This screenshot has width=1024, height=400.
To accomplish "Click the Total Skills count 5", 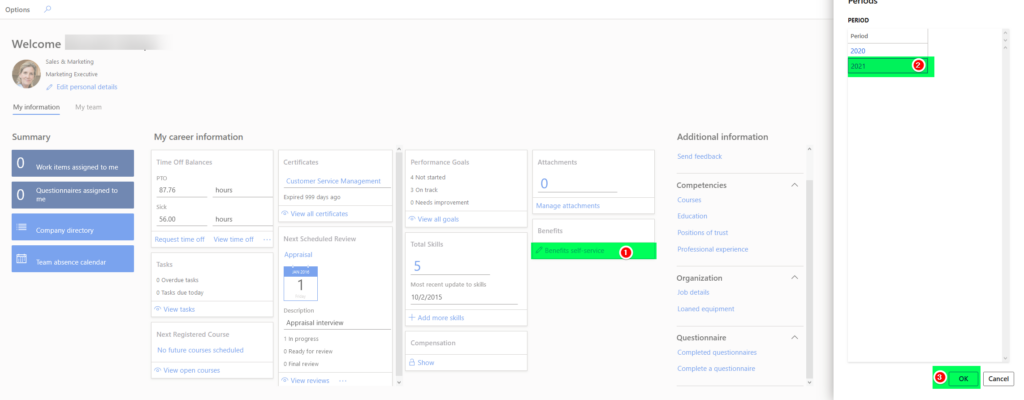I will 450,266.
